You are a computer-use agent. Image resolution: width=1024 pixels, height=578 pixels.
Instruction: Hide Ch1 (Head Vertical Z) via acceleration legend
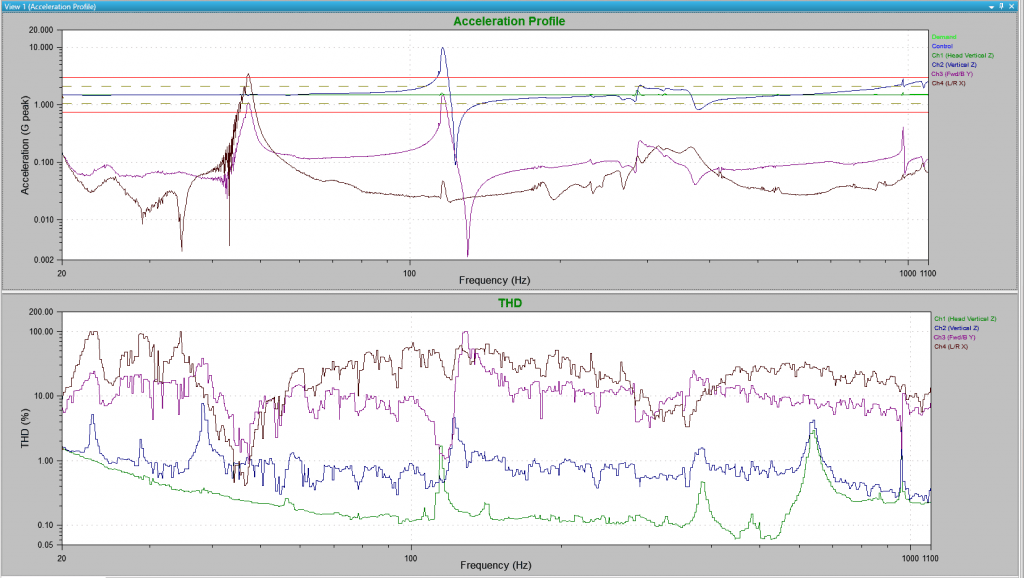[962, 55]
